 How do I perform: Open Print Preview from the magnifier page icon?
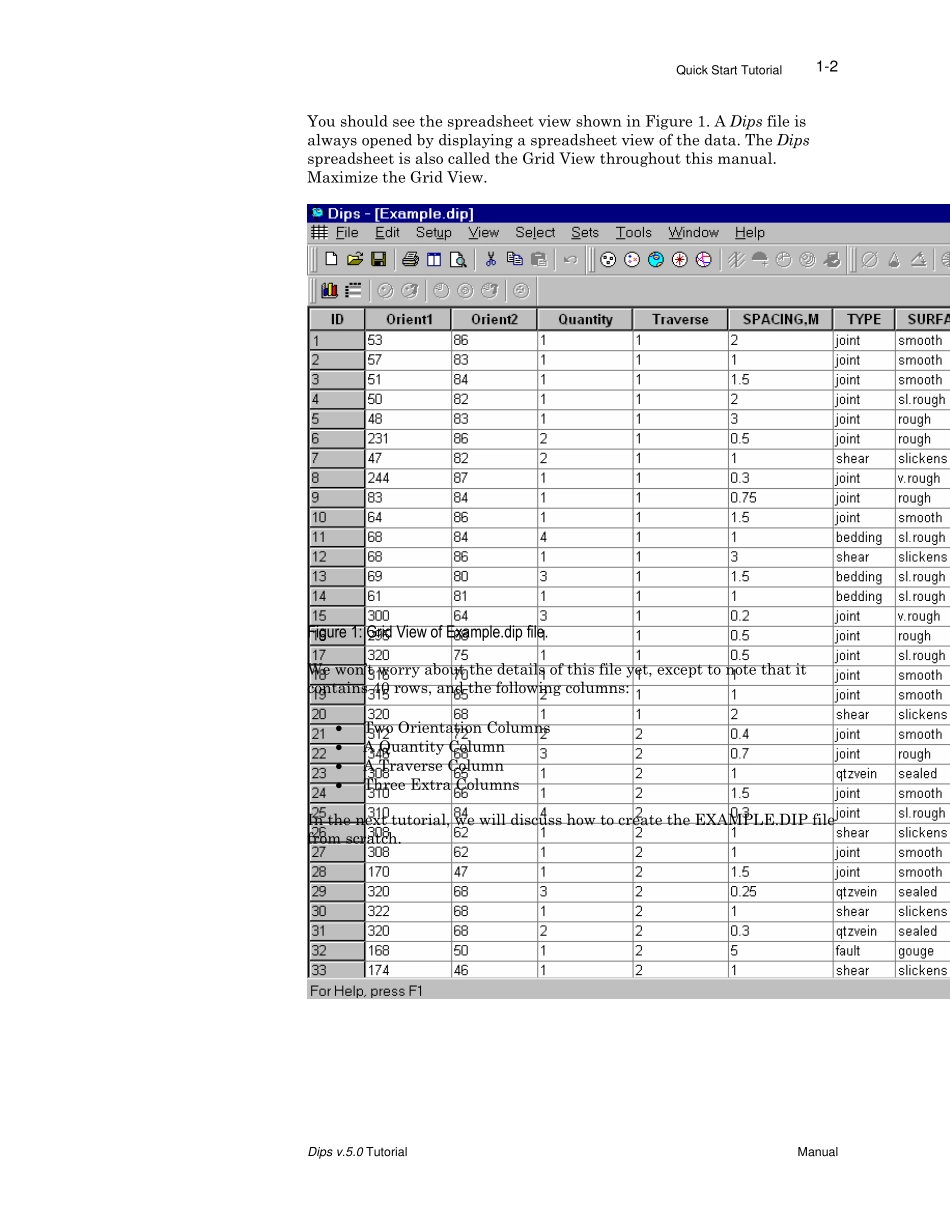(458, 259)
